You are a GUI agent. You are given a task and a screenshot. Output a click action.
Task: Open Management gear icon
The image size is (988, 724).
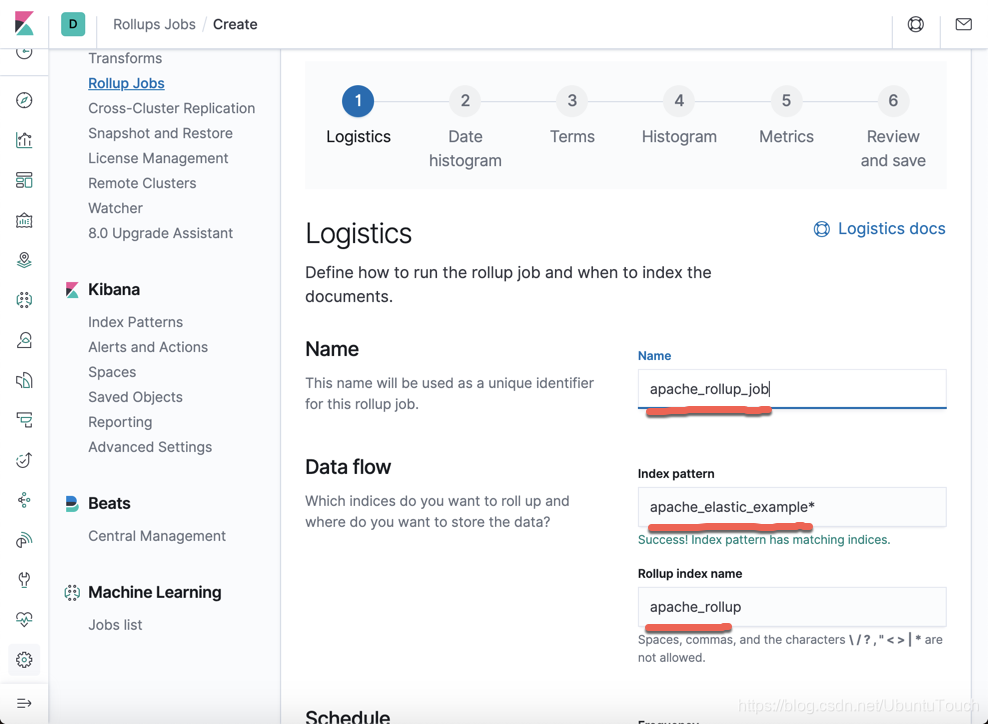coord(24,660)
